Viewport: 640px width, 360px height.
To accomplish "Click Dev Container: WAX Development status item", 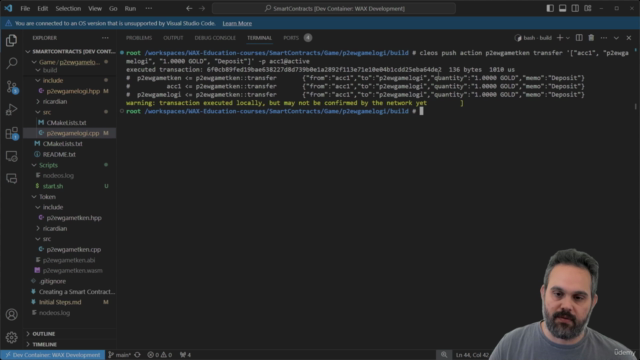I will (53, 355).
